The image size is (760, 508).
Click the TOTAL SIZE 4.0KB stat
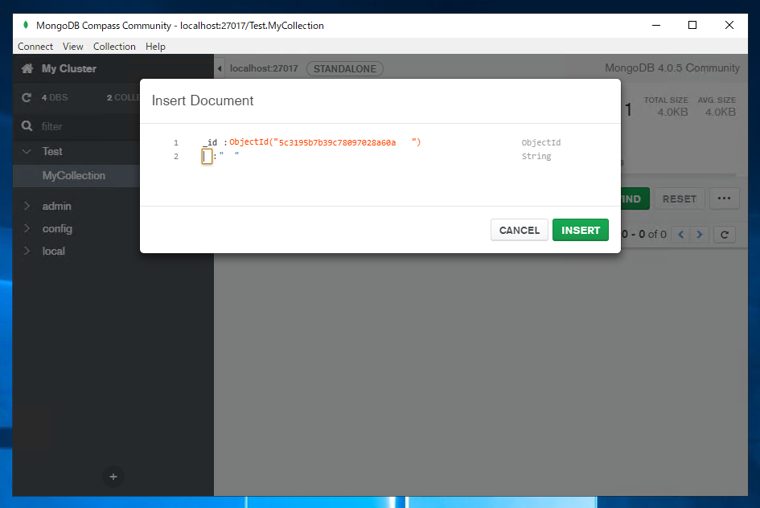[666, 107]
